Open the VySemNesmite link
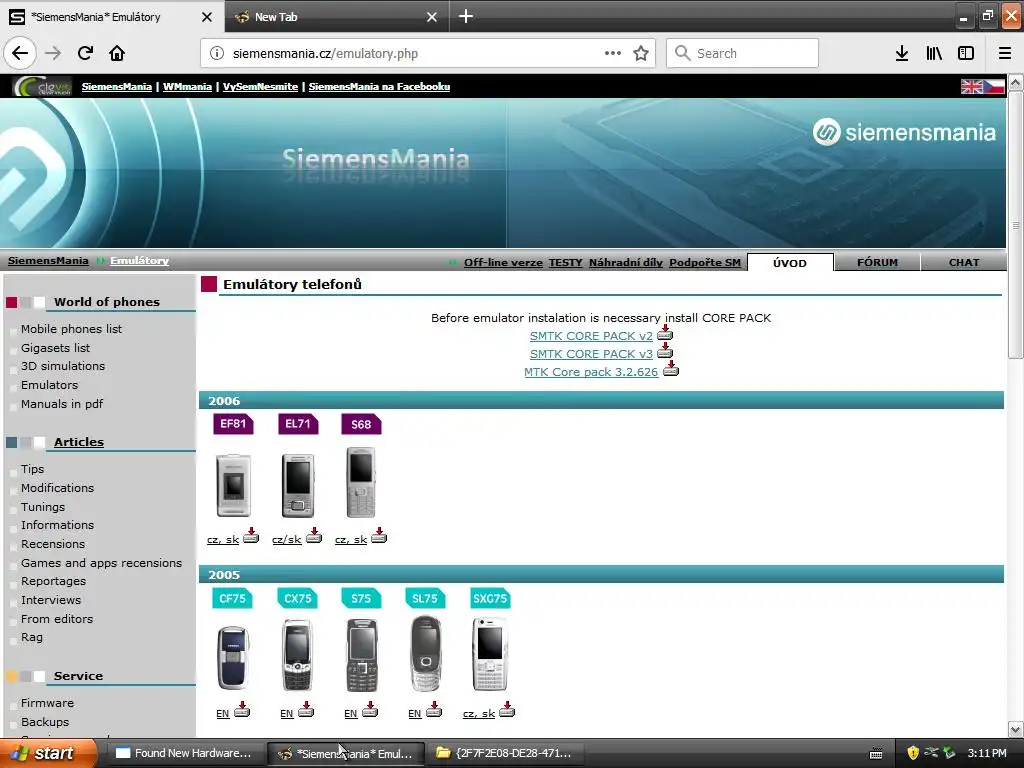Image resolution: width=1024 pixels, height=768 pixels. point(260,86)
